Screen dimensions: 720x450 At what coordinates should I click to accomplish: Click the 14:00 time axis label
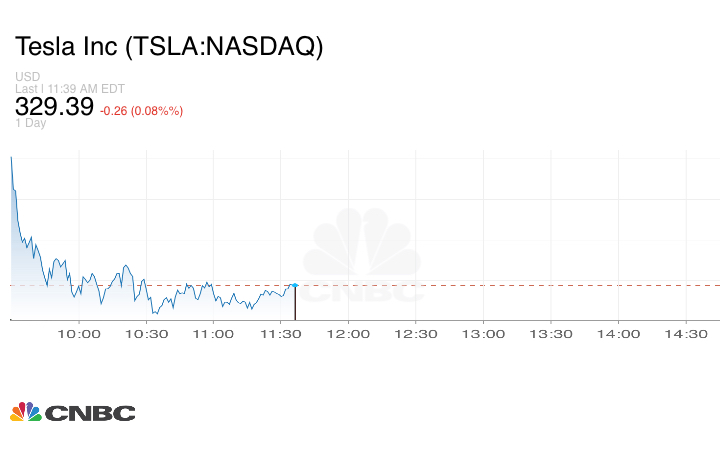pos(619,334)
